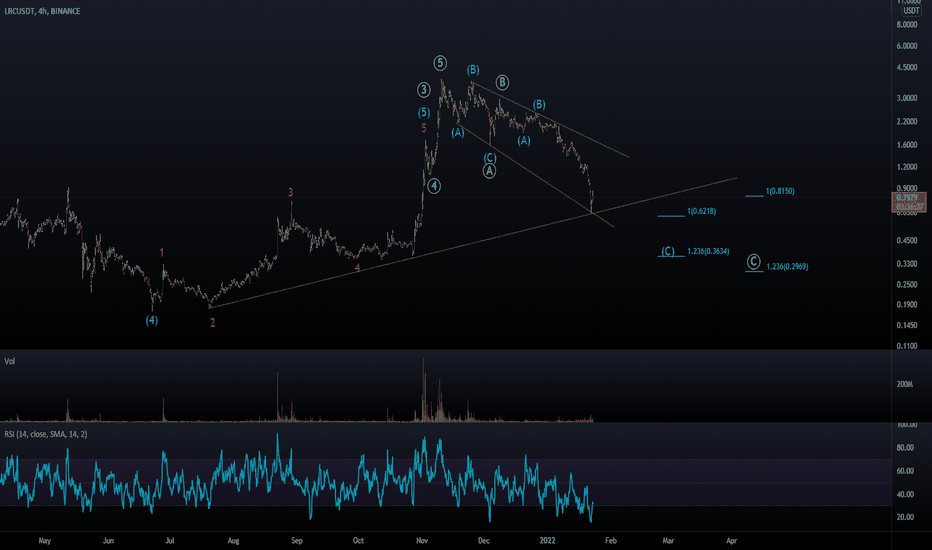The width and height of the screenshot is (932, 550).
Task: Click the 0.1450 price axis label
Action: point(907,326)
